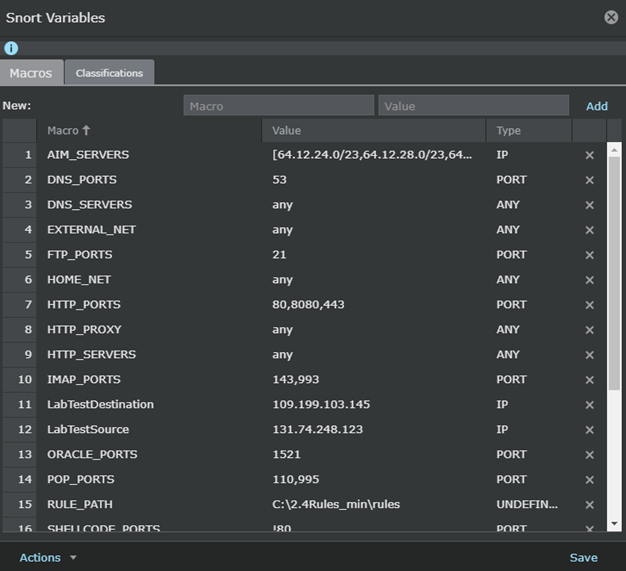Sort by the Macro column header
Image resolution: width=626 pixels, height=571 pixels.
pos(149,131)
